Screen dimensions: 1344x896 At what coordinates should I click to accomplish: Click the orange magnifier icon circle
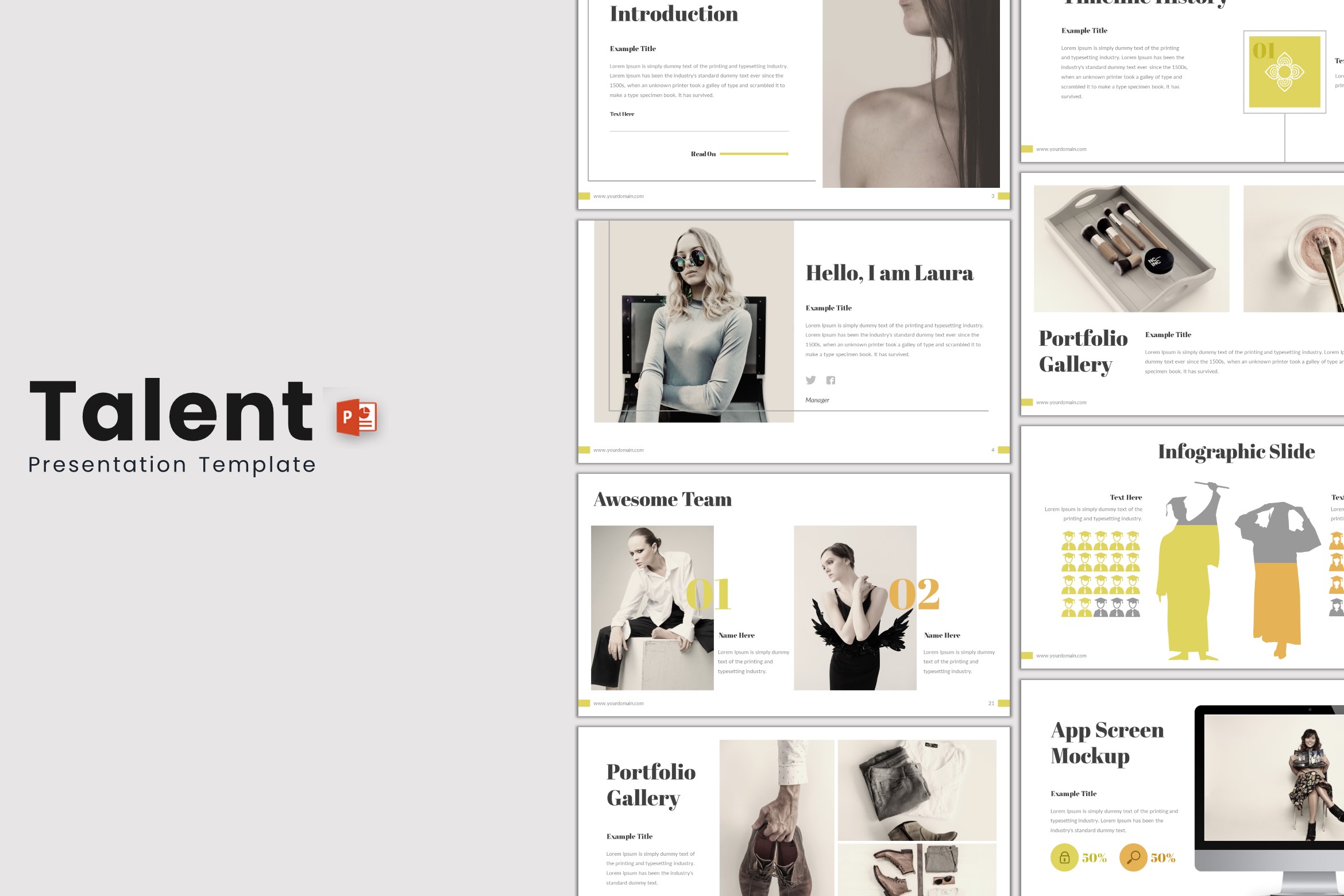1133,858
